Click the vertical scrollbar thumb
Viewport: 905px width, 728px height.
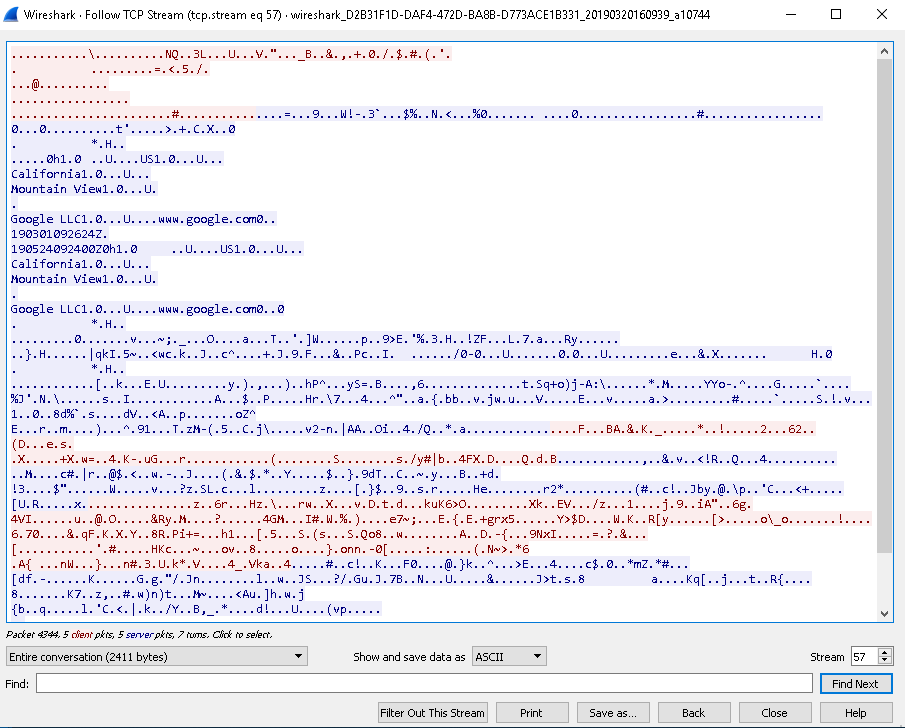pos(884,305)
